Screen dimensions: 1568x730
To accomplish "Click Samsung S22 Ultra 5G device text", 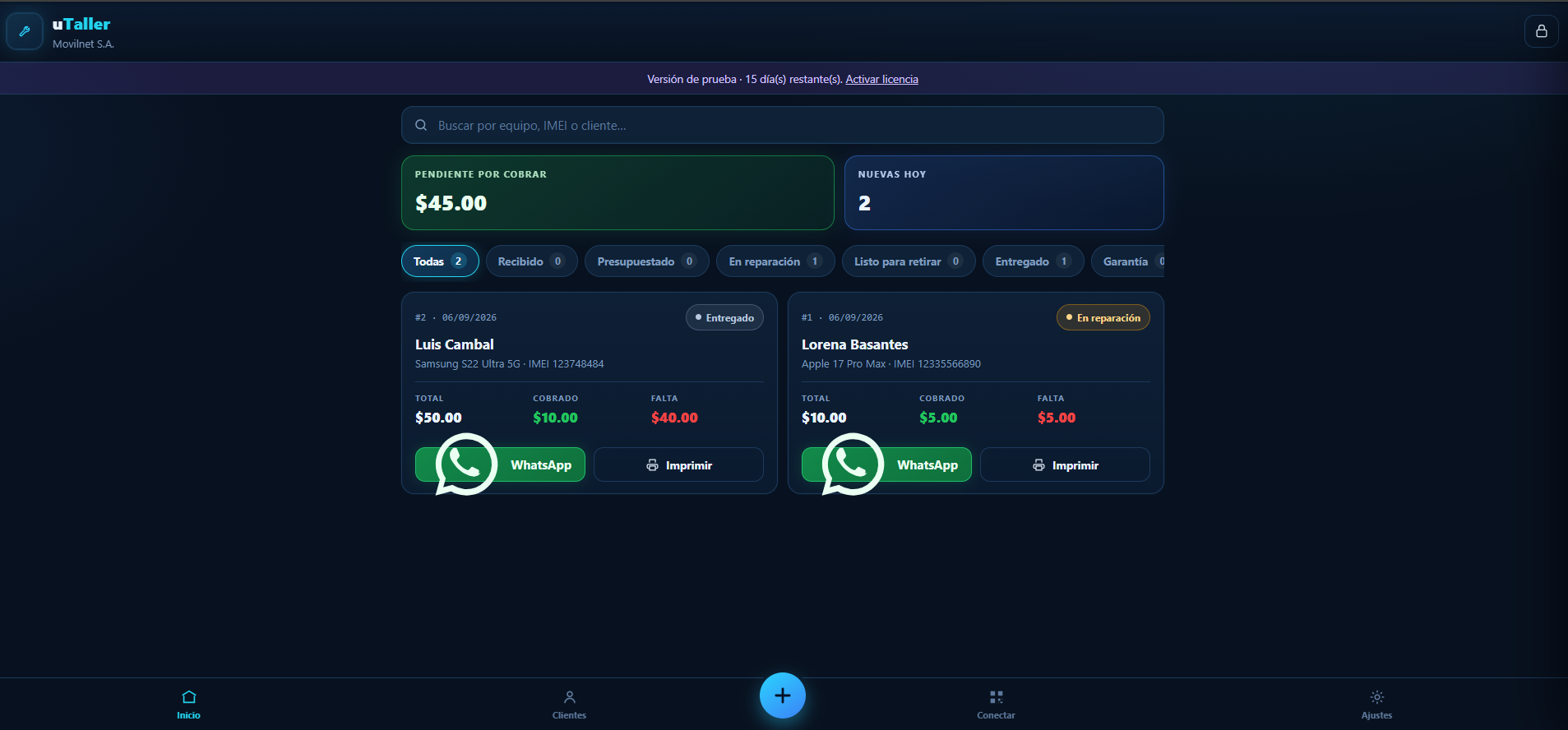I will click(468, 363).
